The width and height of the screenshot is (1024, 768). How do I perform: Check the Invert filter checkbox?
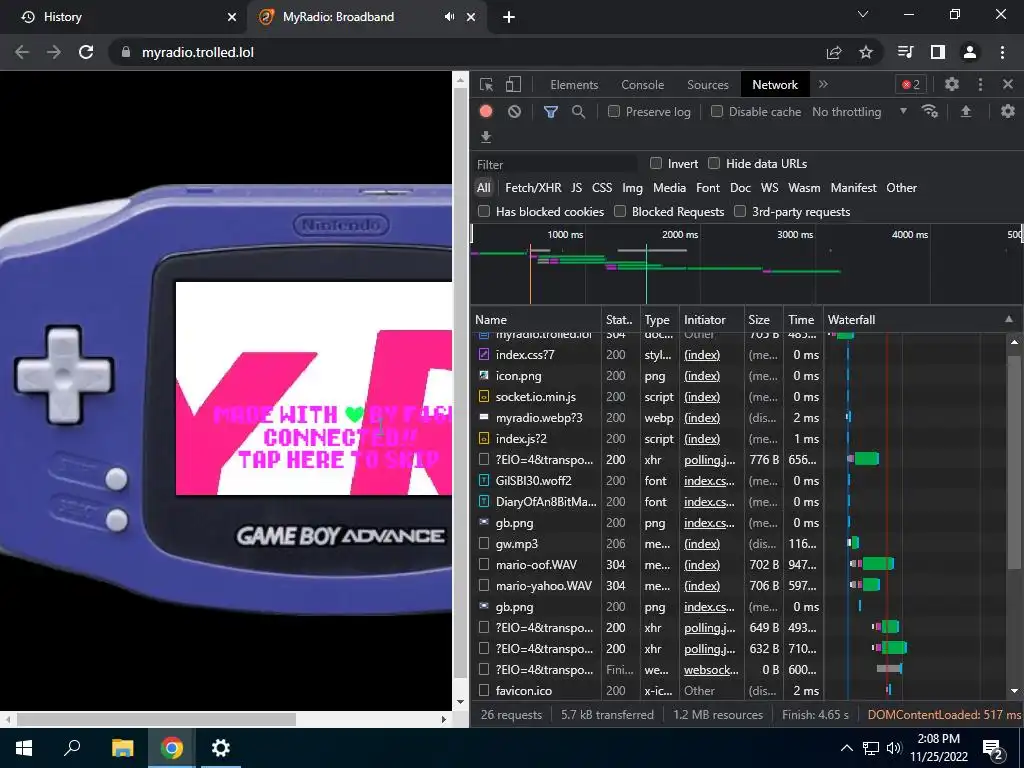(x=656, y=163)
